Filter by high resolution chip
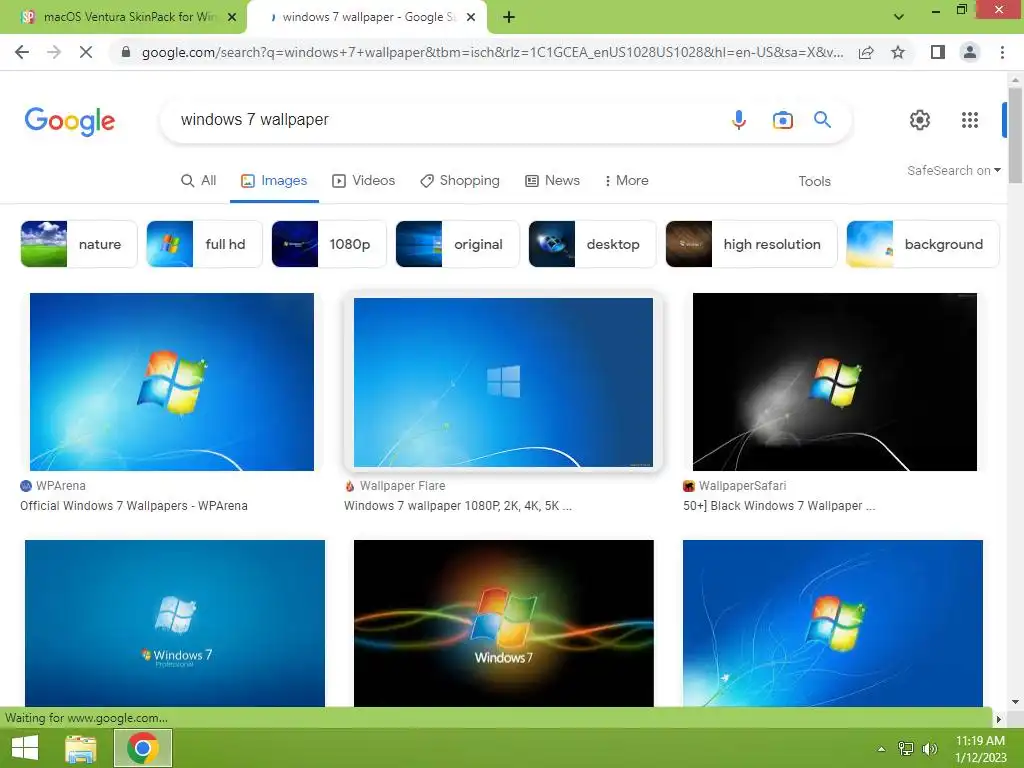The width and height of the screenshot is (1024, 768). coord(751,244)
